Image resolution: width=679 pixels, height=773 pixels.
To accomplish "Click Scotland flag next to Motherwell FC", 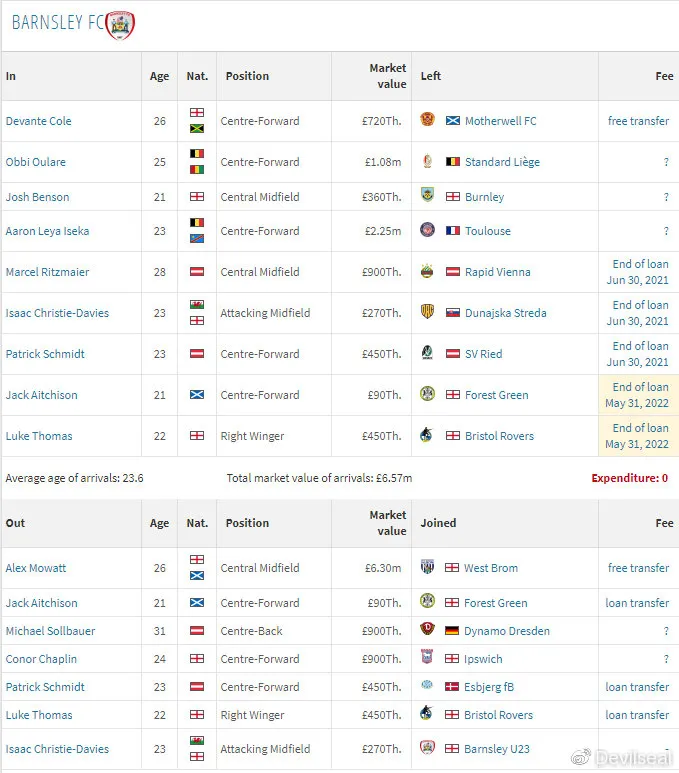I will pos(453,121).
